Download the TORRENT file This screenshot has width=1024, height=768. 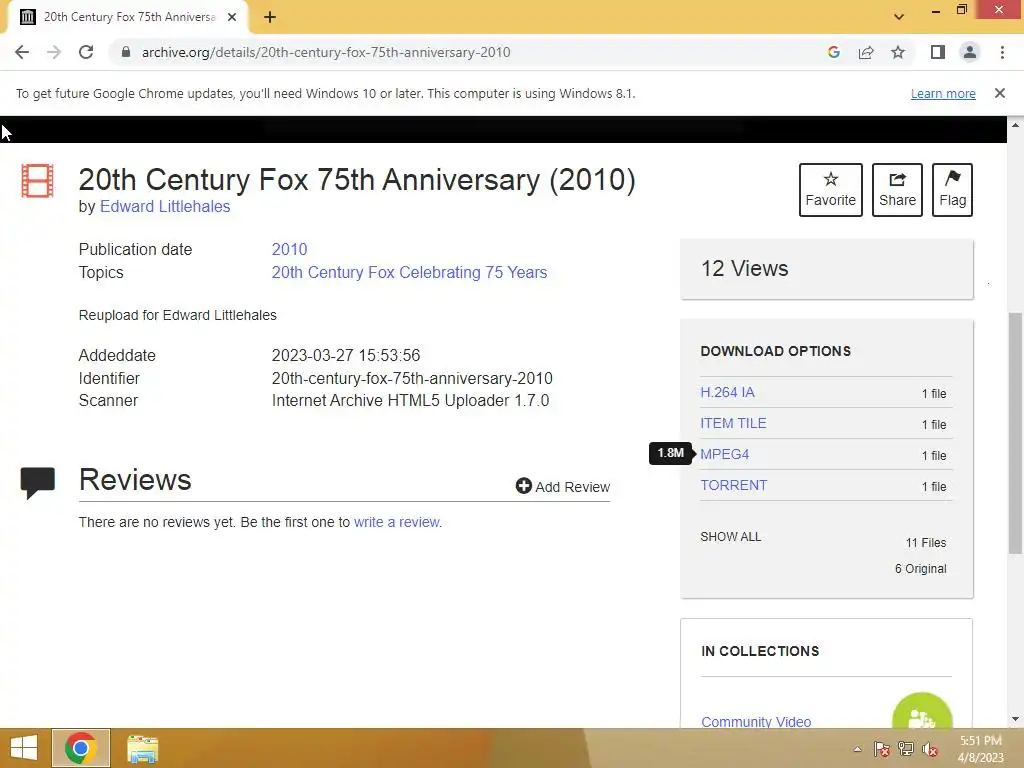tap(734, 485)
